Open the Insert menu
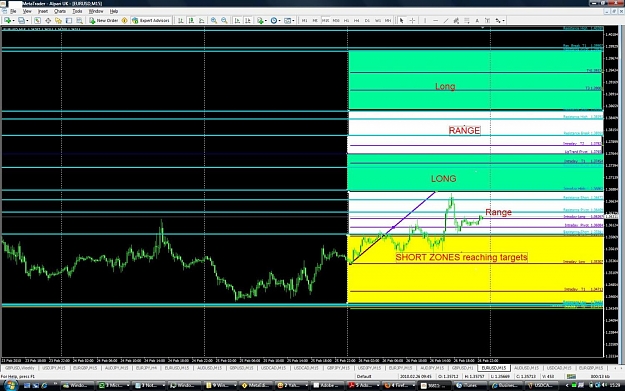The image size is (625, 391). point(43,11)
